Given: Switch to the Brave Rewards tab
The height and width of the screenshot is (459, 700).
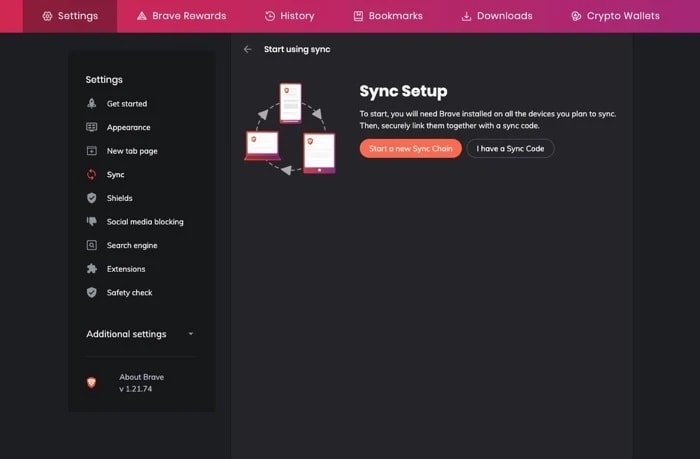Looking at the screenshot, I should (x=181, y=16).
